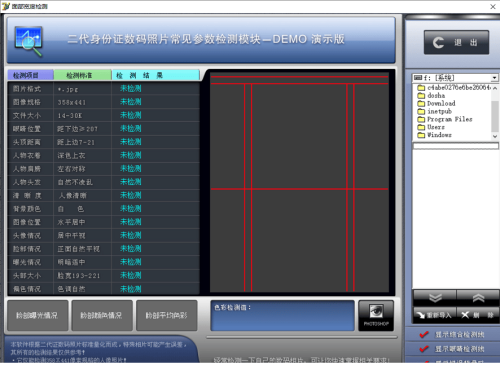Click the 脸宽193-221 standard value
Image resolution: width=500 pixels, height=365 pixels.
click(79, 276)
